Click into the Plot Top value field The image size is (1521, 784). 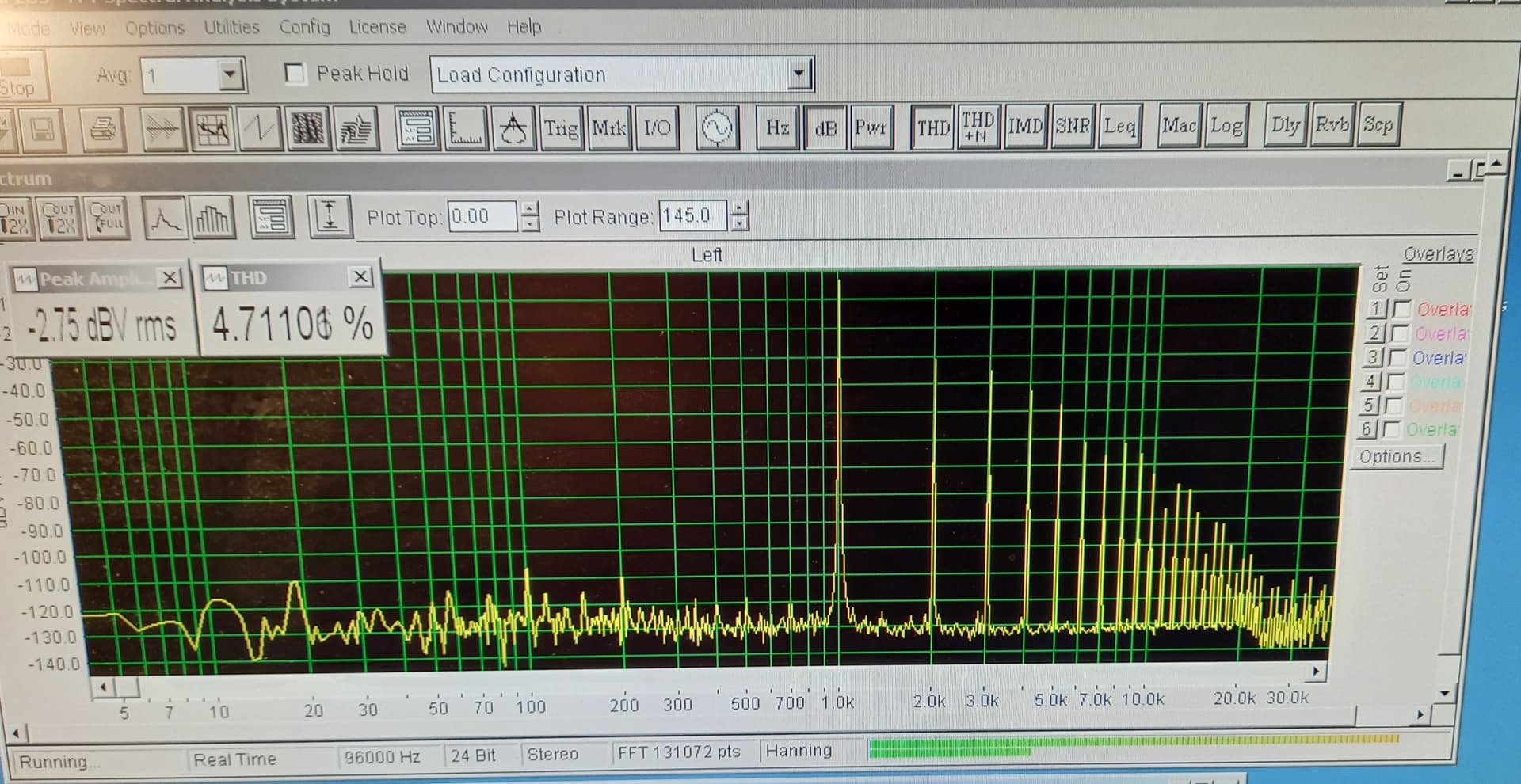pyautogui.click(x=481, y=216)
